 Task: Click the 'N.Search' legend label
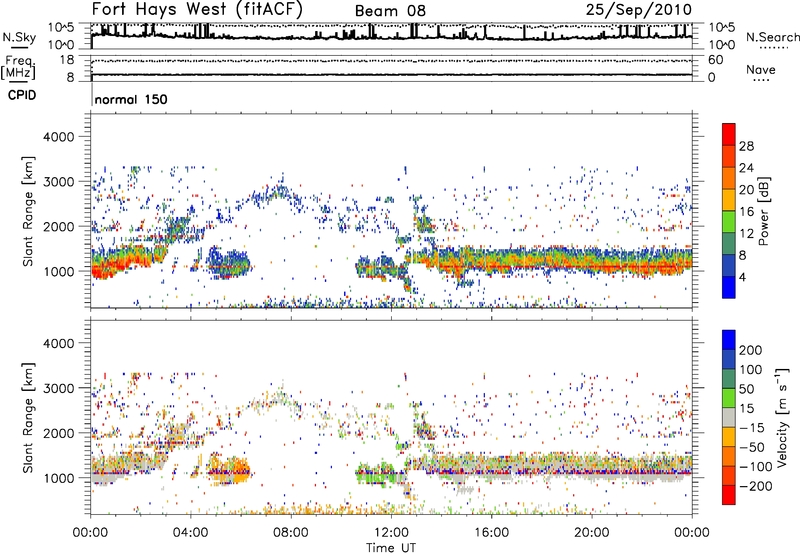pos(772,37)
